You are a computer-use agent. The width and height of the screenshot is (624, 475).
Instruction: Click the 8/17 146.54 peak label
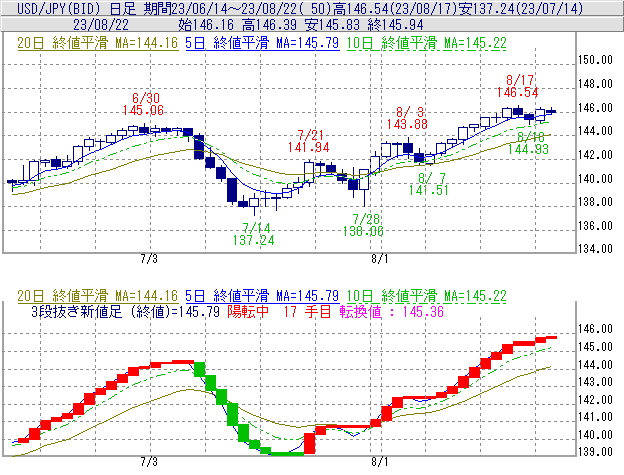tap(517, 86)
